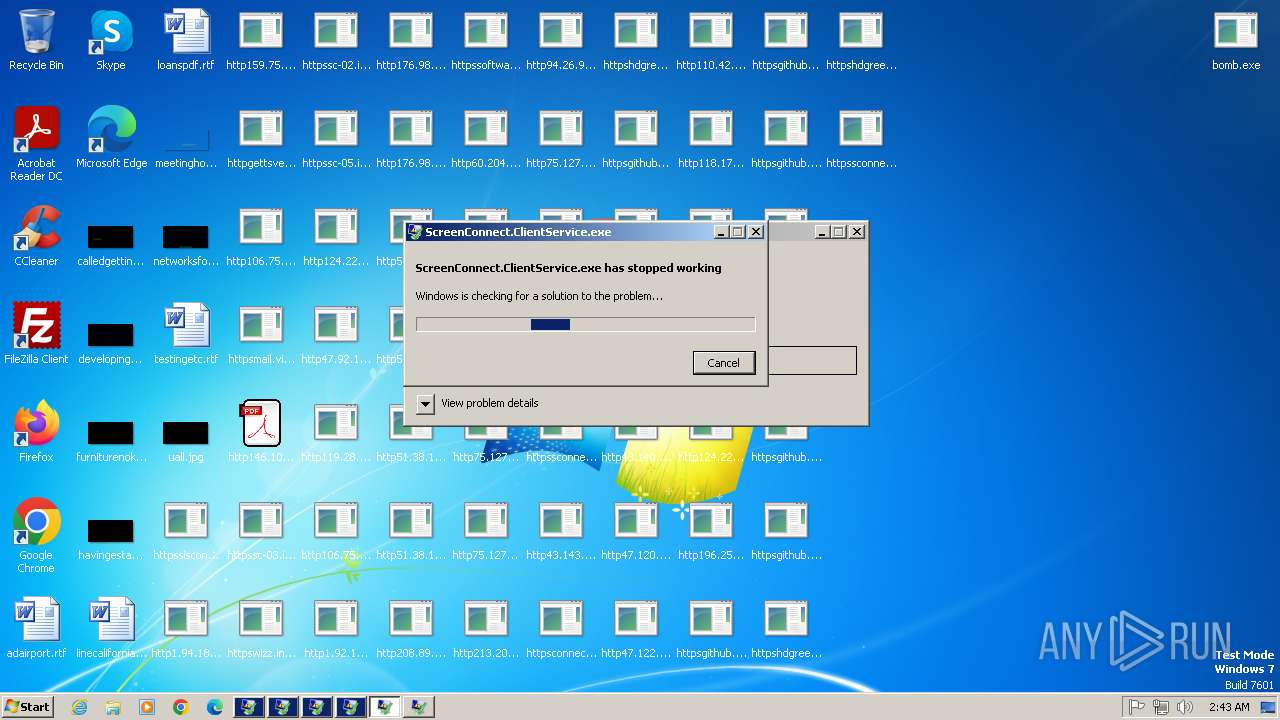1280x720 pixels.
Task: Click the solution-checking progress bar
Action: click(x=585, y=324)
